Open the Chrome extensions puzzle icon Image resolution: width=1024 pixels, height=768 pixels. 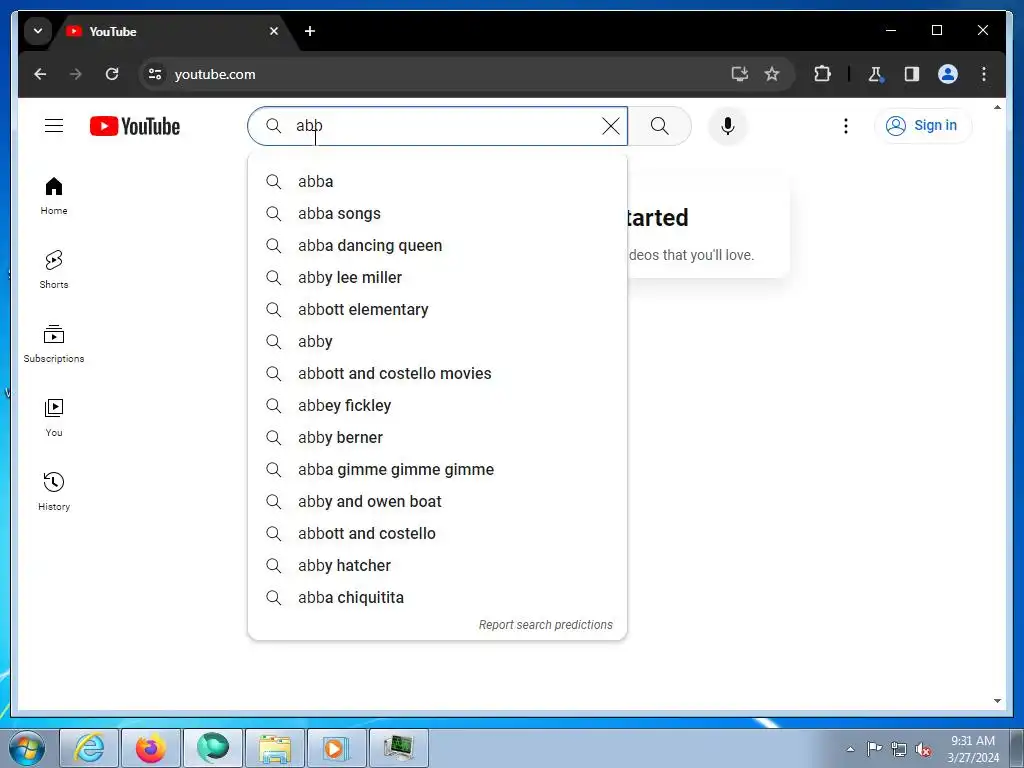[822, 74]
